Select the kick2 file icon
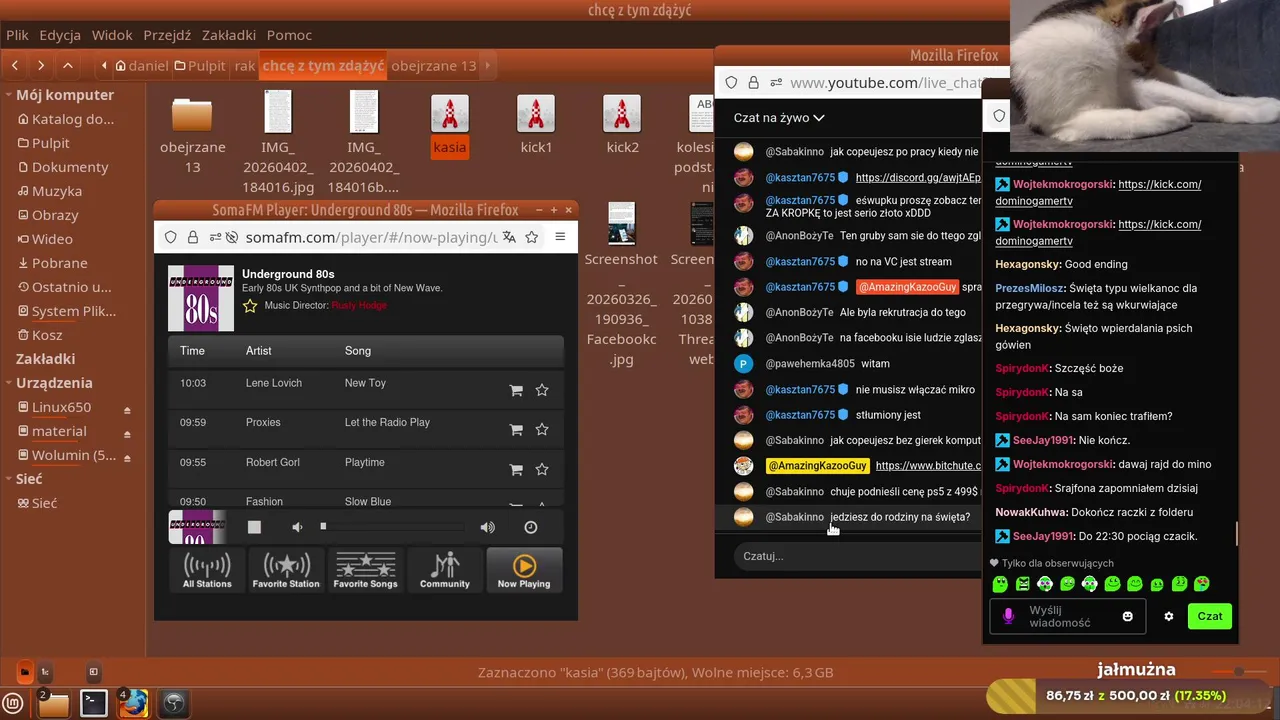 [622, 114]
